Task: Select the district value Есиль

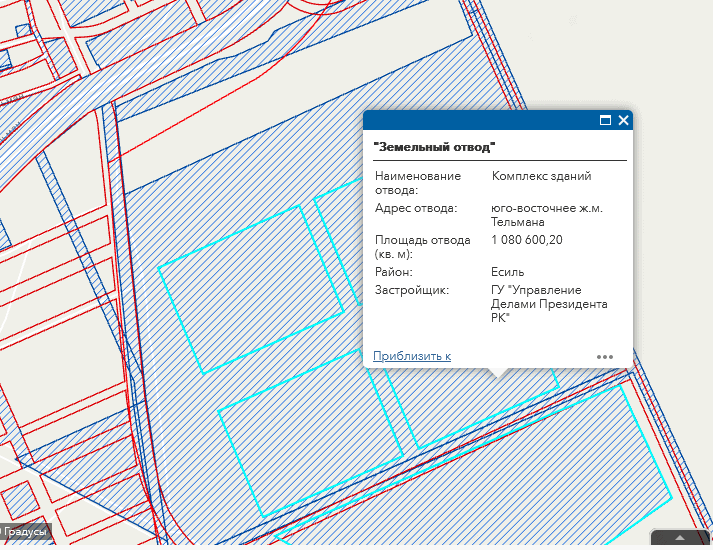Action: point(507,272)
